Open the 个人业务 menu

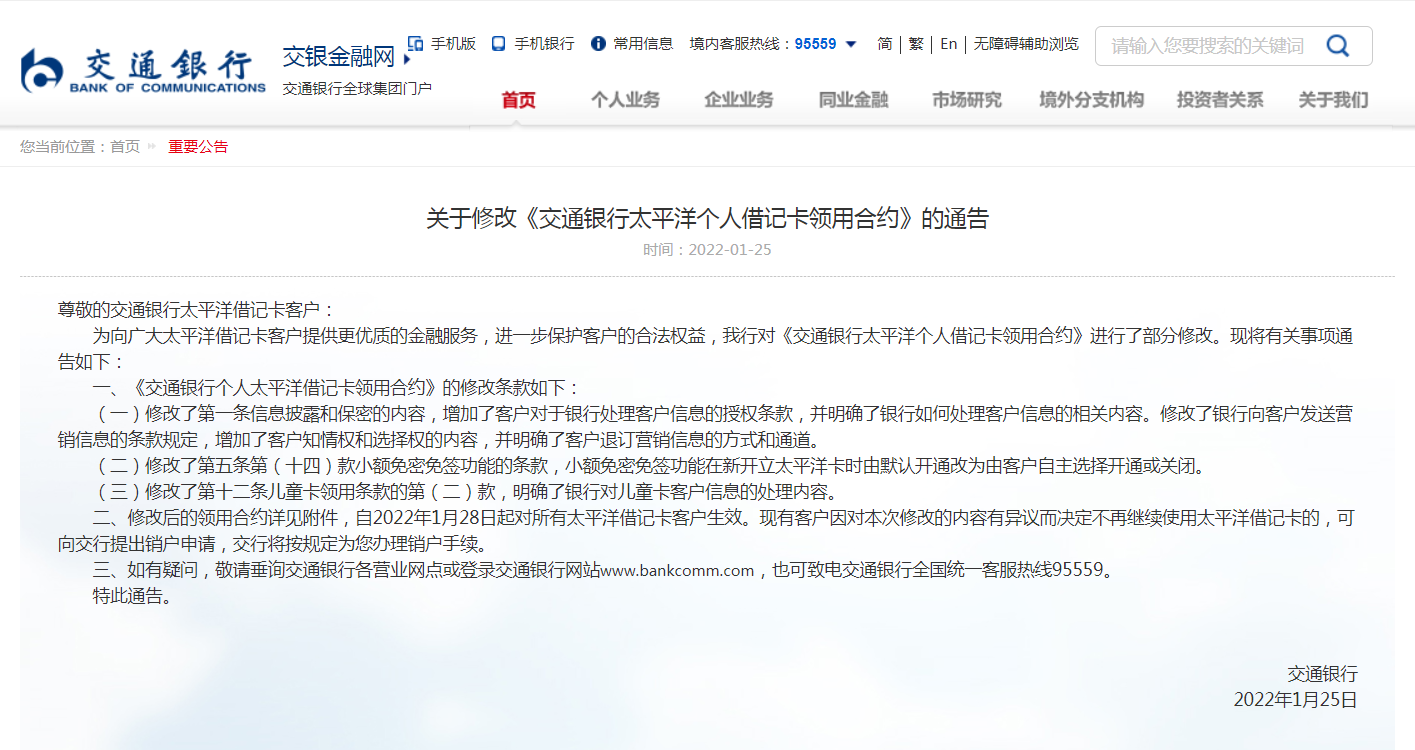tap(625, 100)
